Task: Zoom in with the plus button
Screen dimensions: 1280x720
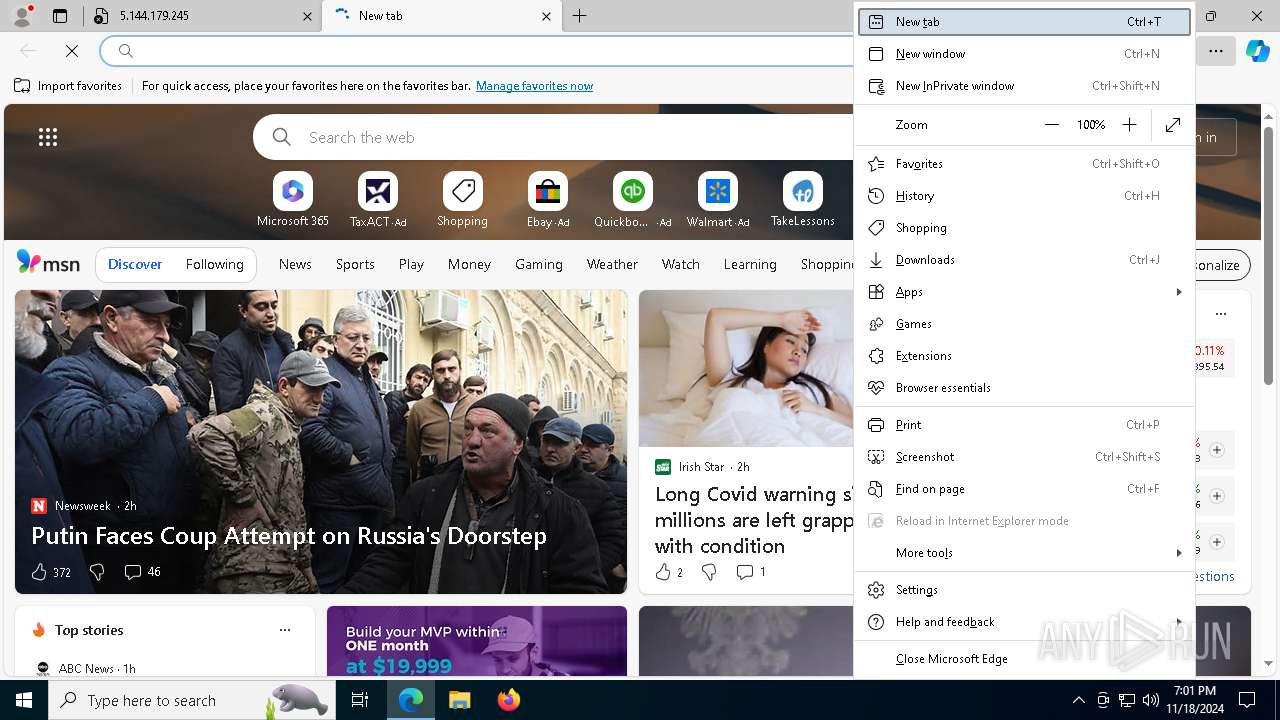Action: (1129, 125)
